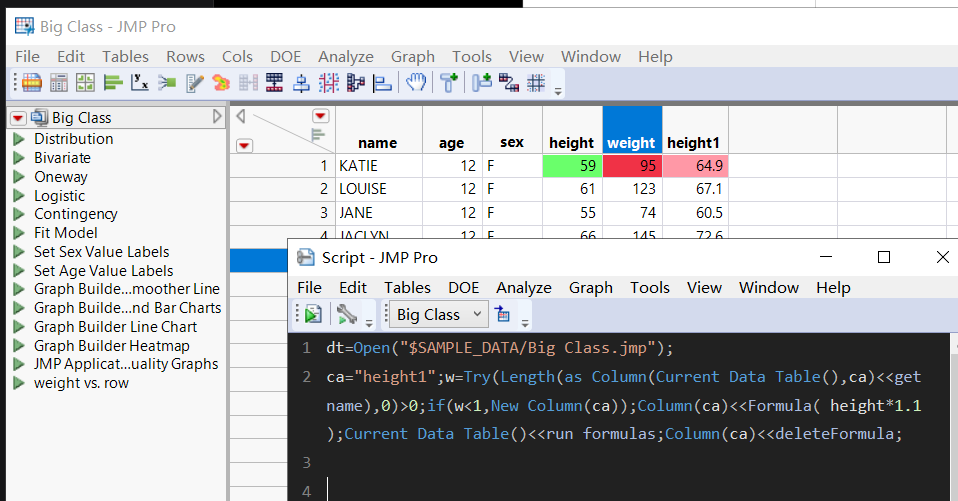Click the pink-colored cell with value 64.9

695,166
